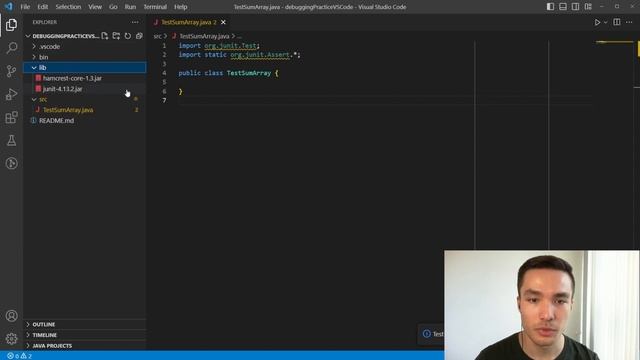Open Accounts menu in activity bar

pos(11,316)
